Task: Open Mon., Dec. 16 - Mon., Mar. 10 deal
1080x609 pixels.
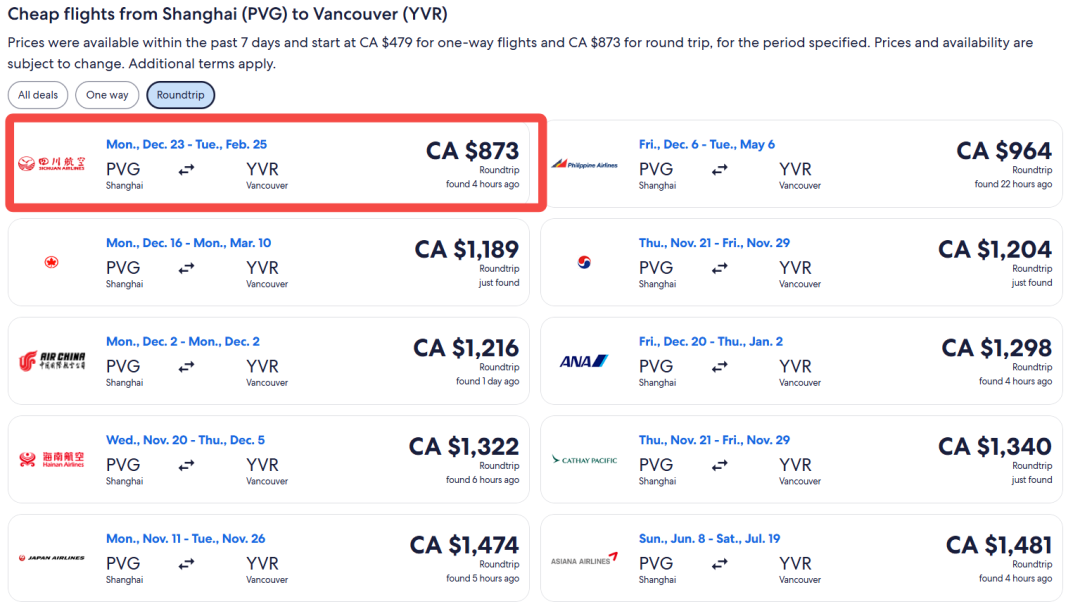Action: 188,243
